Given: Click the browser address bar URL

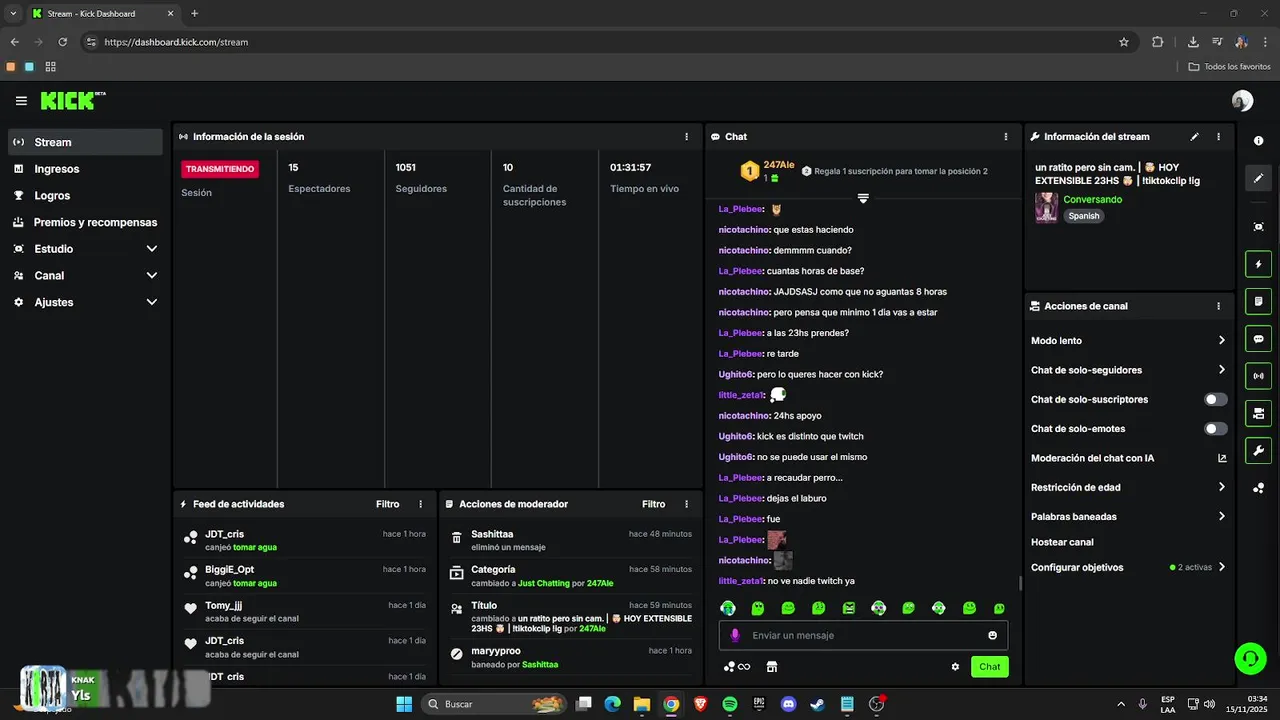Looking at the screenshot, I should (176, 42).
